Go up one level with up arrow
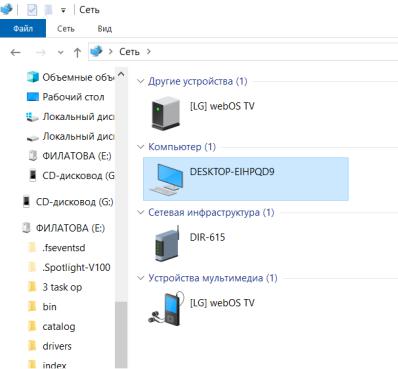Viewport: 398px width, 369px height. coord(77,52)
